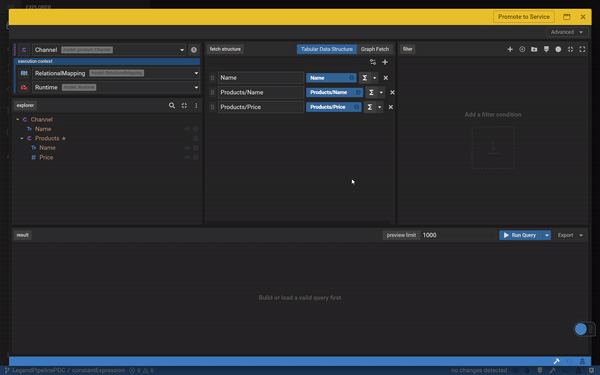Open the Run Query options arrow
Viewport: 600px width, 375px height.
(547, 235)
